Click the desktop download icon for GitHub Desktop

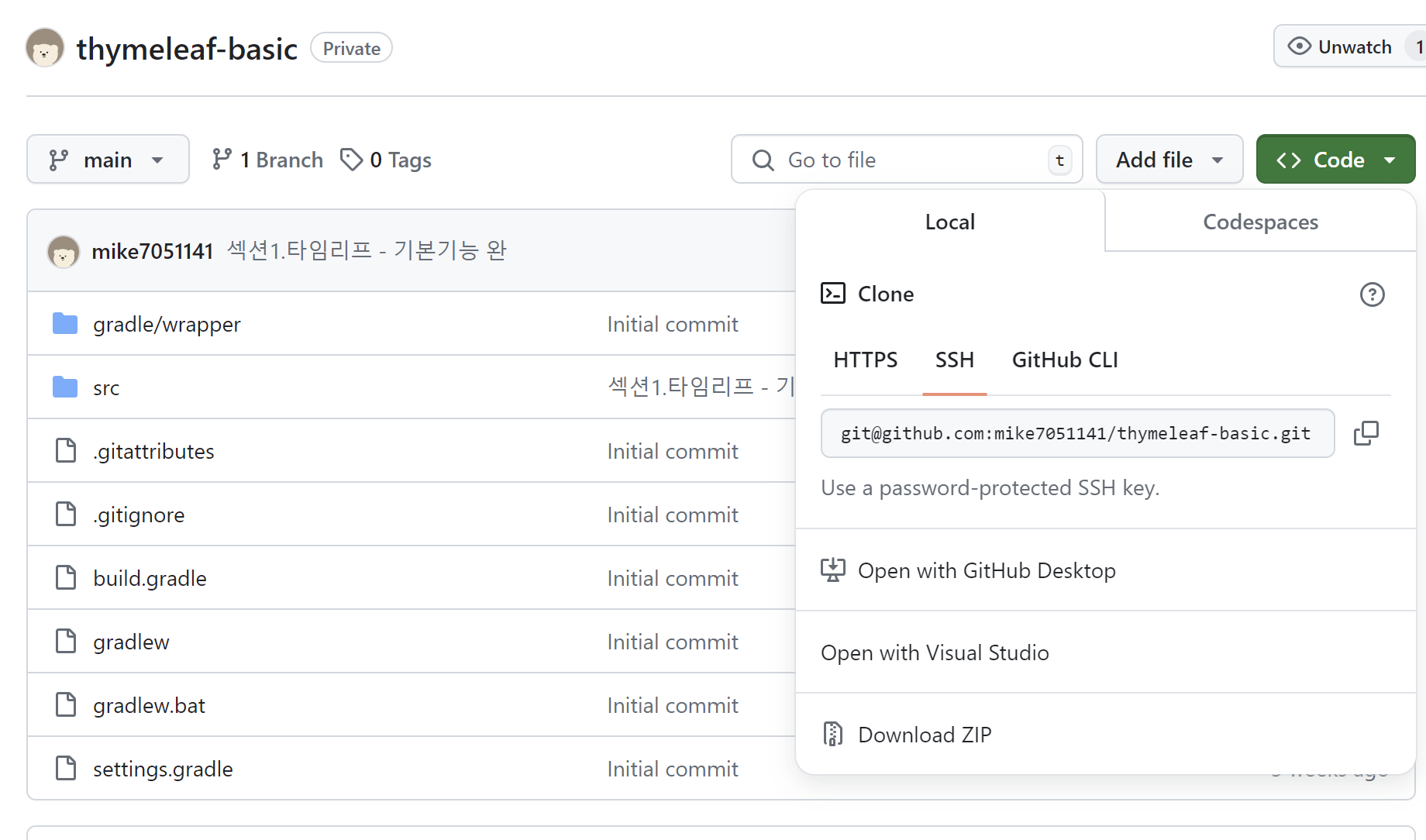click(x=833, y=570)
